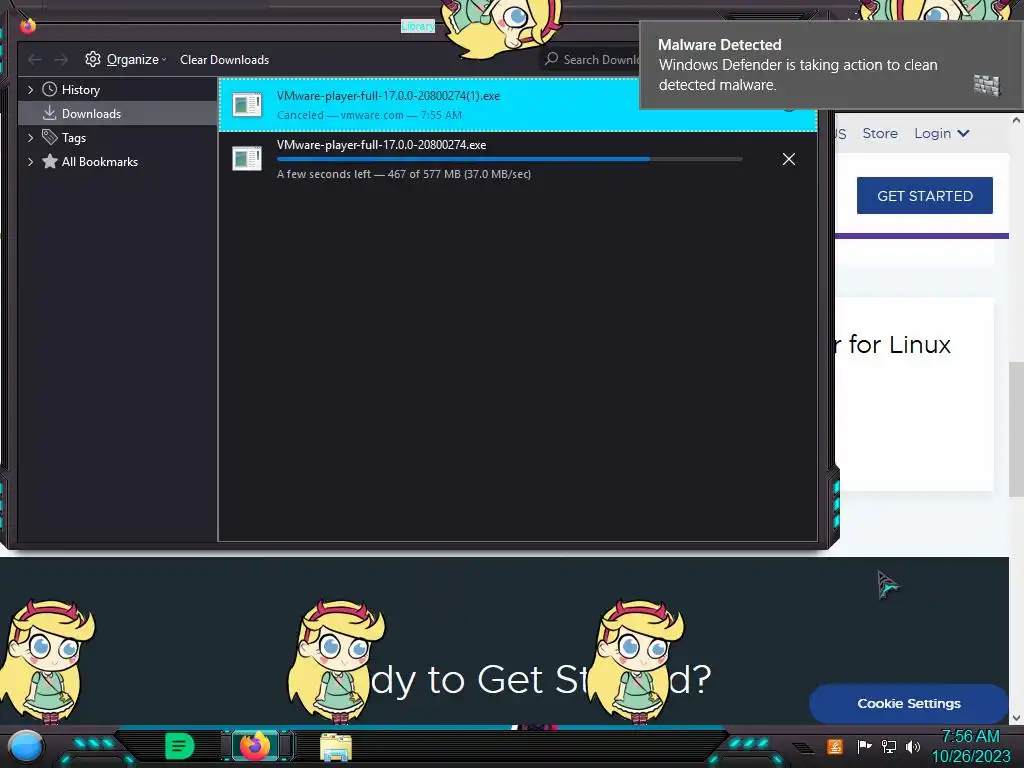Go back using Library back arrow
This screenshot has width=1024, height=768.
point(35,59)
